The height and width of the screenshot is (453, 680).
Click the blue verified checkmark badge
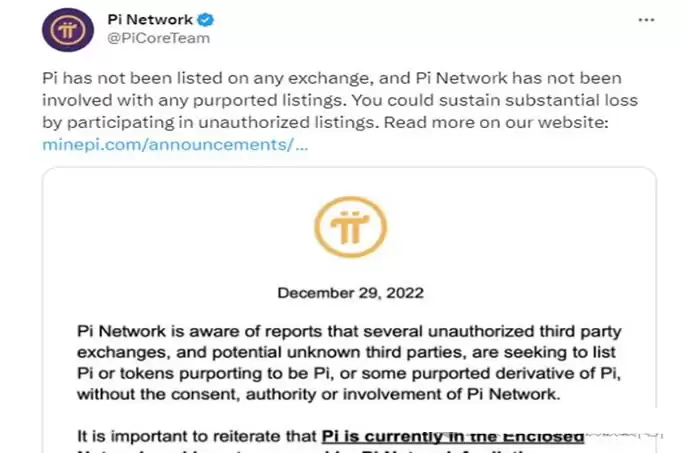coord(206,20)
